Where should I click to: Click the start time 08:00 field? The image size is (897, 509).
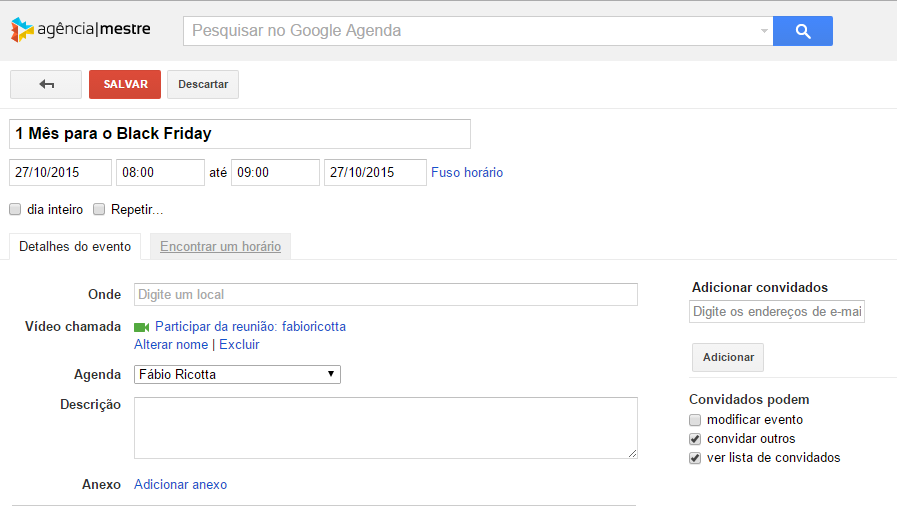tap(160, 173)
